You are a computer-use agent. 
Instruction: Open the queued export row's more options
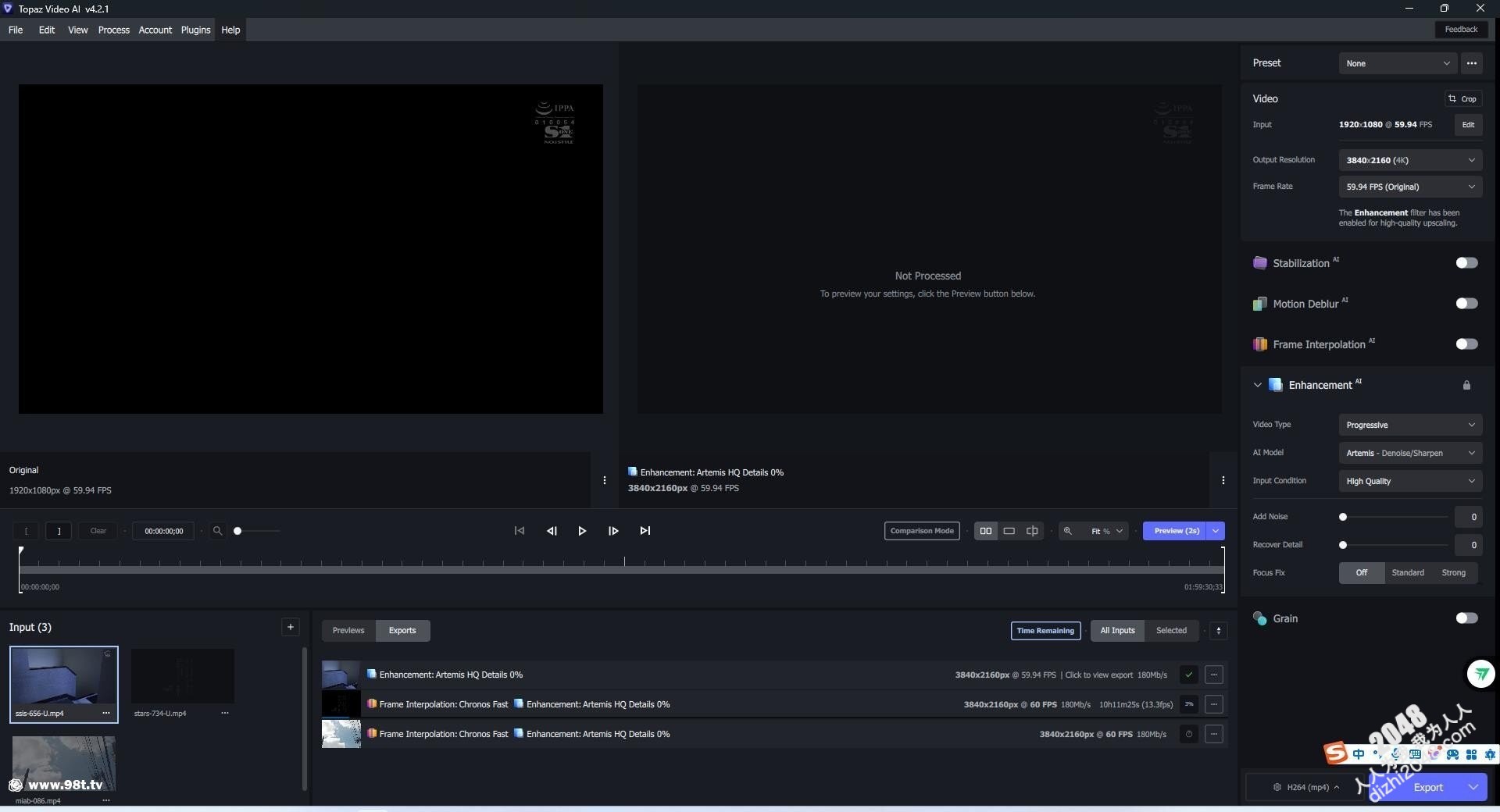1214,734
